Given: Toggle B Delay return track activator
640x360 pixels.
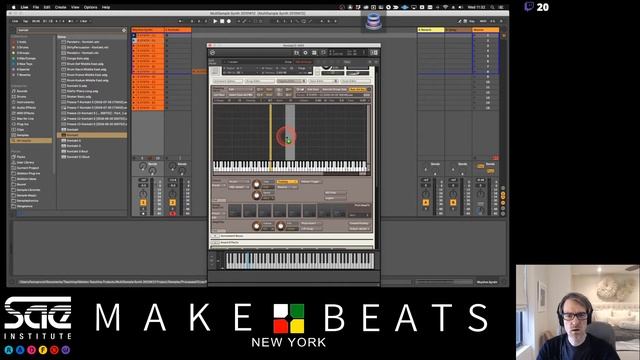Looking at the screenshot, I should [453, 202].
